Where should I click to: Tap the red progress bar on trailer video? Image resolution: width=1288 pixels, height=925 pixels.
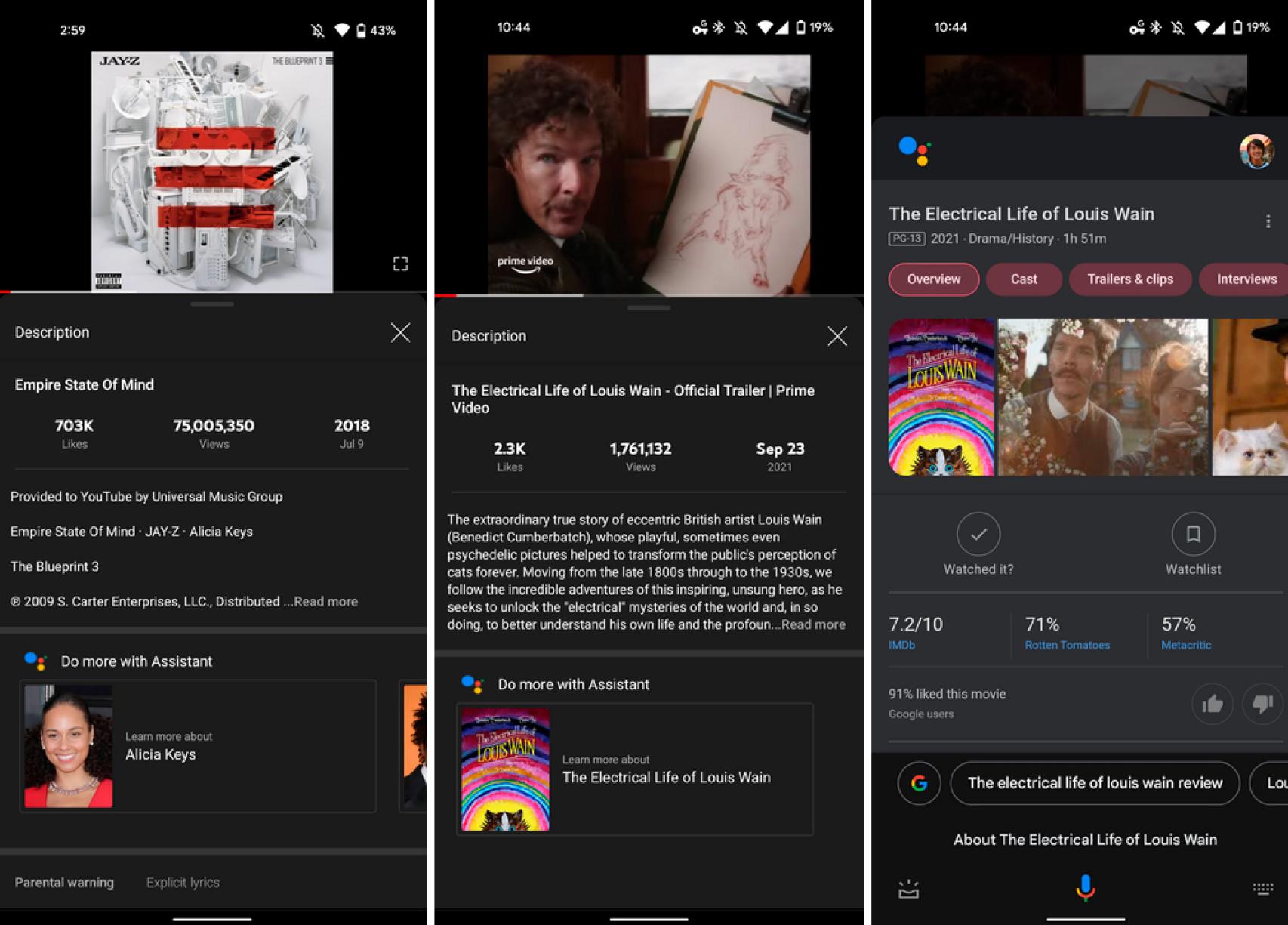coord(445,295)
